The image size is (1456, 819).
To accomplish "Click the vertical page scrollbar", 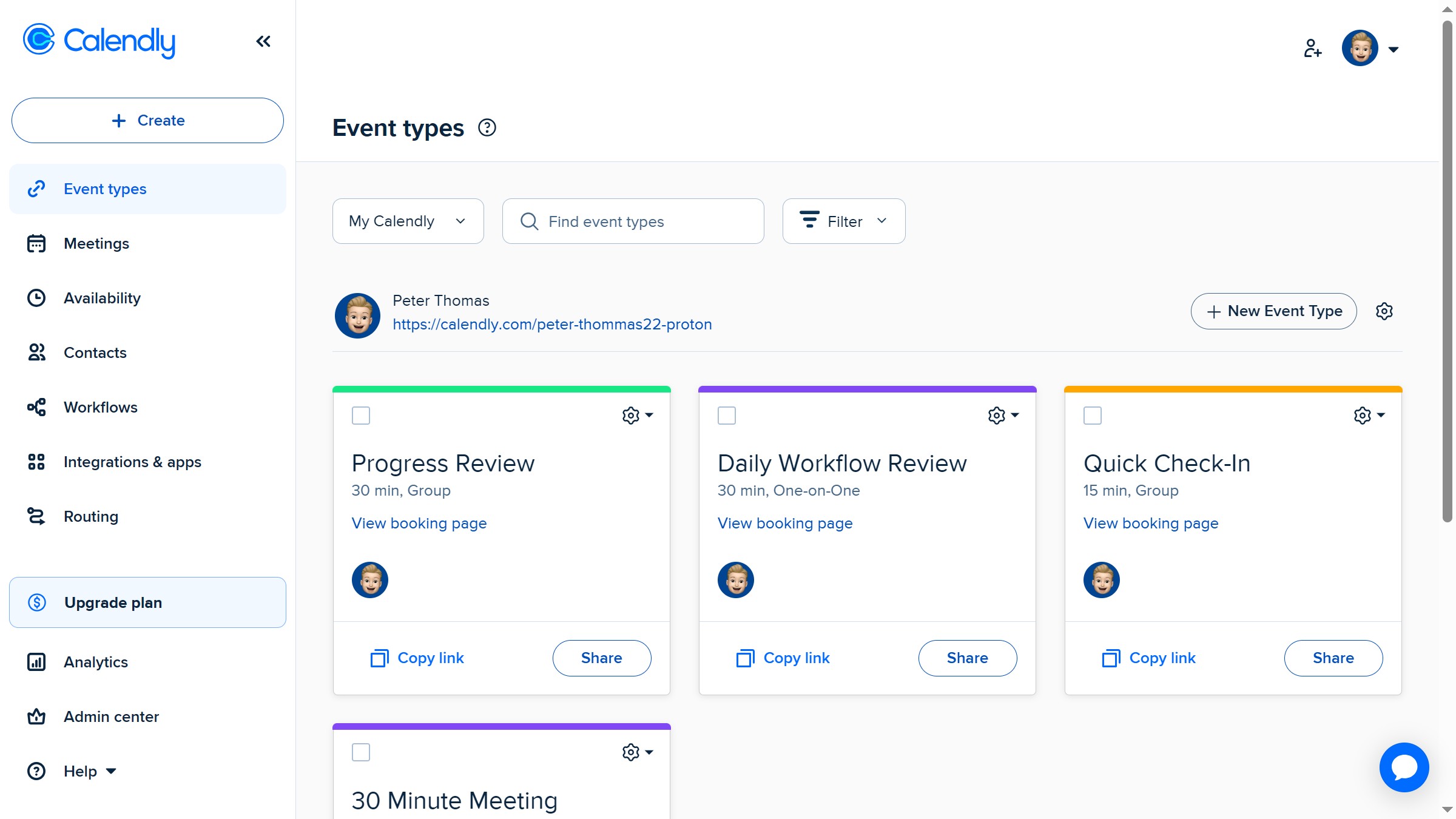I will [1448, 273].
